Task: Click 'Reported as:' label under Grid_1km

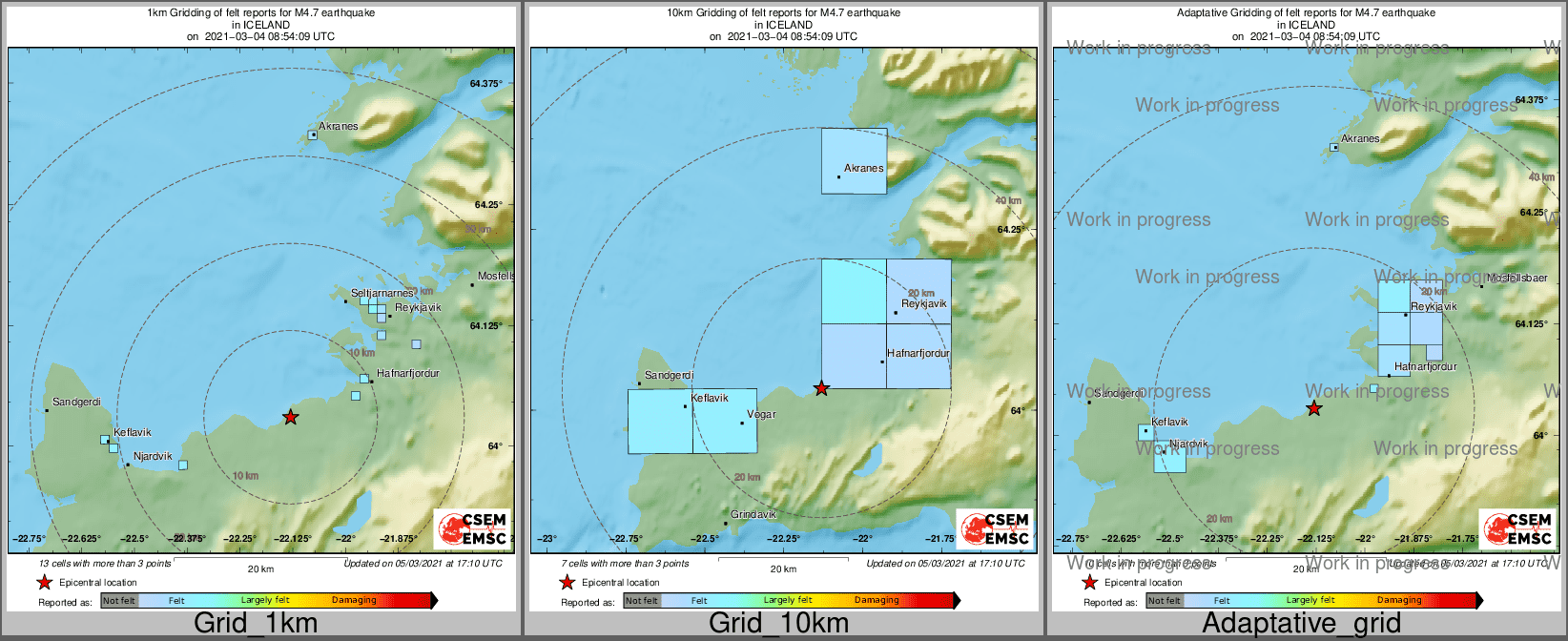Action: [65, 602]
